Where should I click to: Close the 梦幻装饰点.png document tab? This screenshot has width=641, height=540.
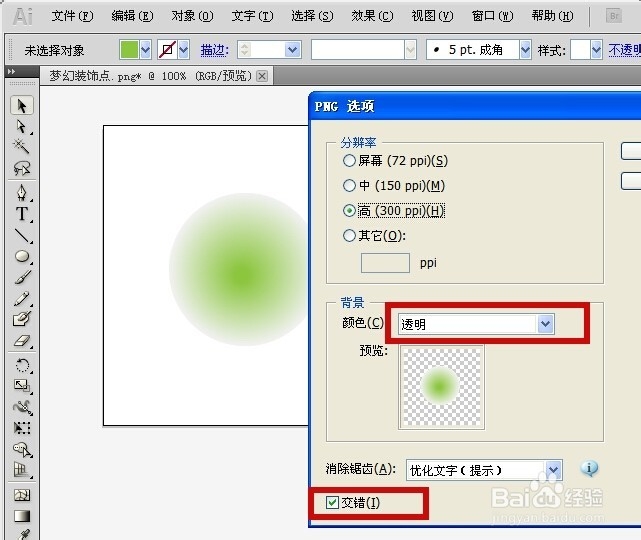262,76
